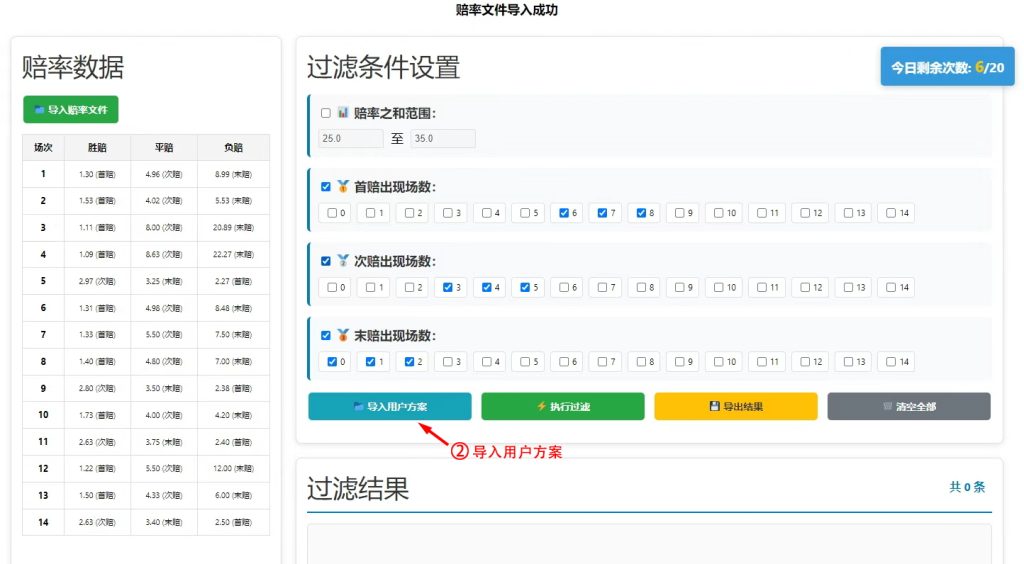1024x564 pixels.
Task: Enable the 赔率之和范围 checkbox
Action: (x=326, y=113)
